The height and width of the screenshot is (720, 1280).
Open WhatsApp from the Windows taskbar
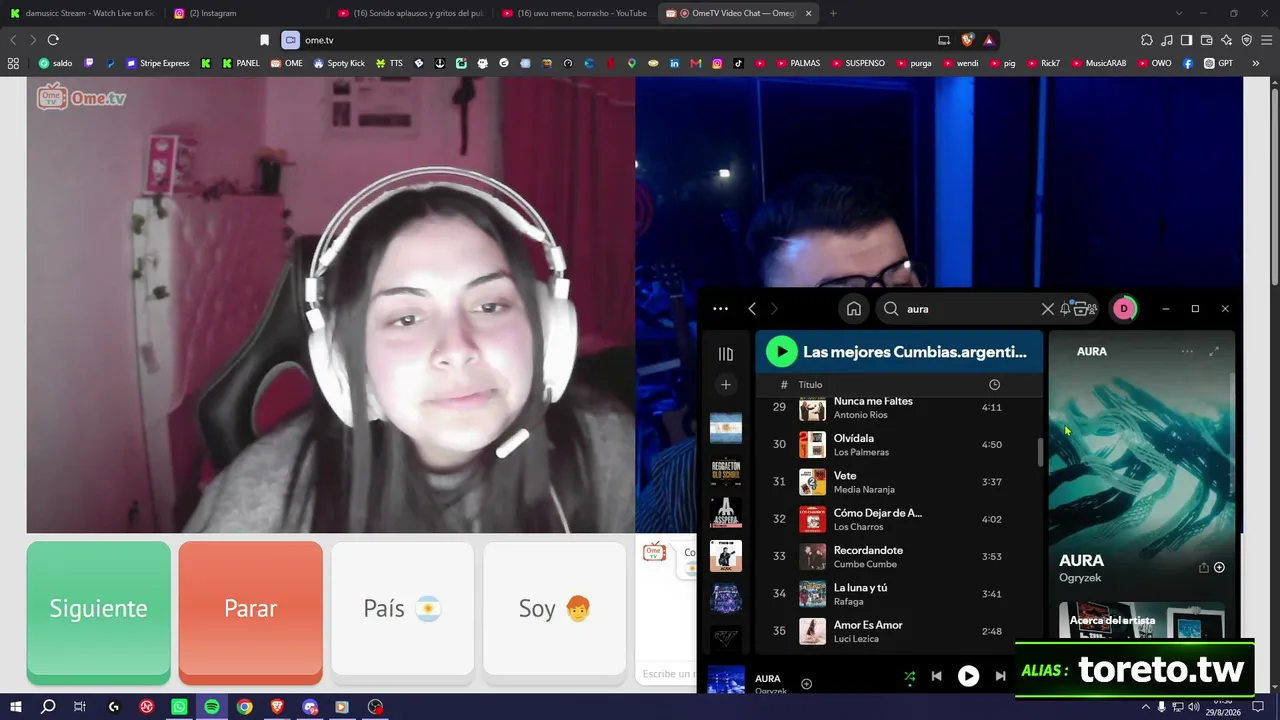coord(179,707)
